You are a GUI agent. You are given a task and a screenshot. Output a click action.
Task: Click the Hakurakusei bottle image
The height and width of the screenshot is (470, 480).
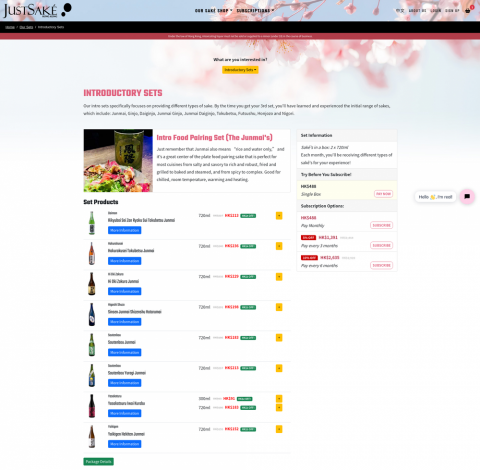click(92, 253)
